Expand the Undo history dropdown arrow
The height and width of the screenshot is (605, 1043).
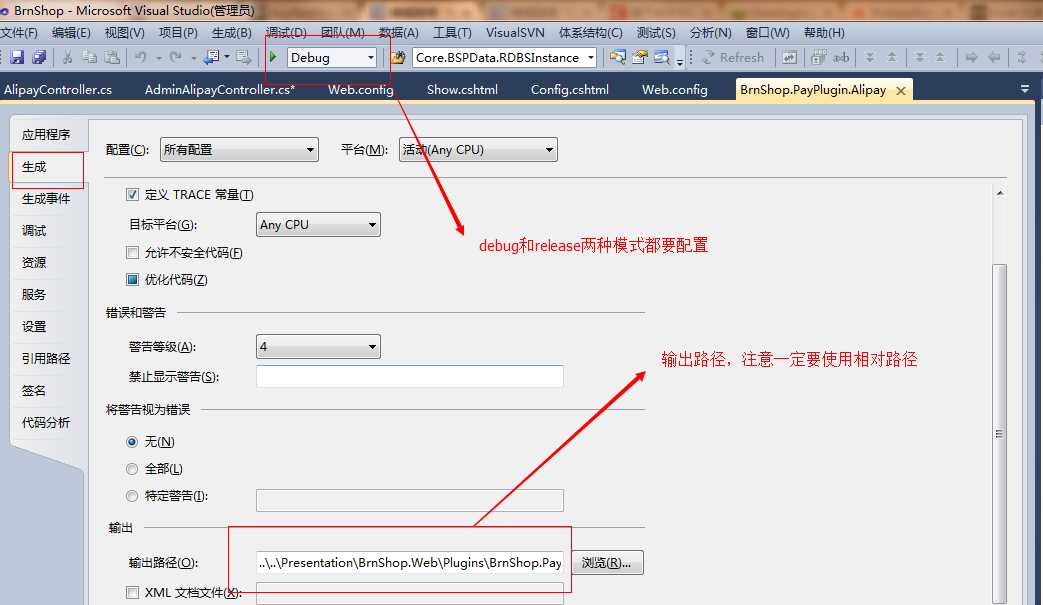click(x=159, y=58)
